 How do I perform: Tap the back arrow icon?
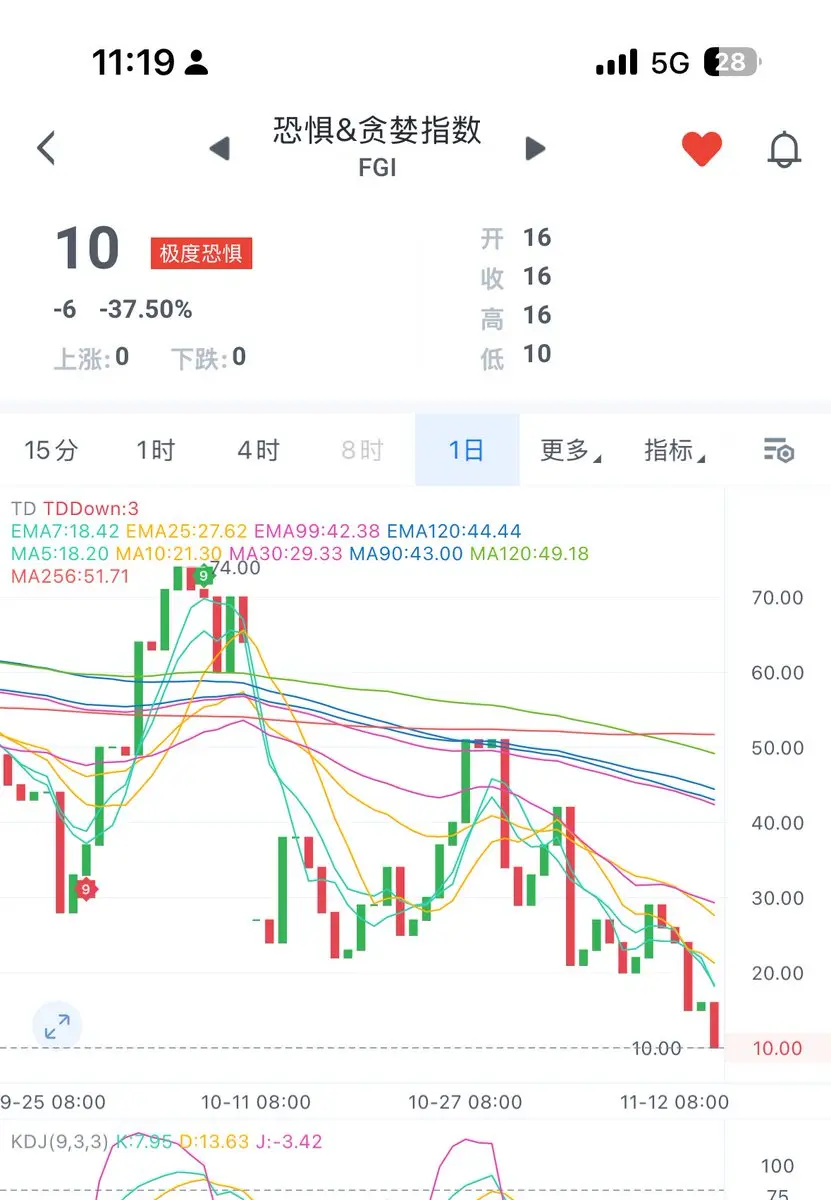(45, 148)
